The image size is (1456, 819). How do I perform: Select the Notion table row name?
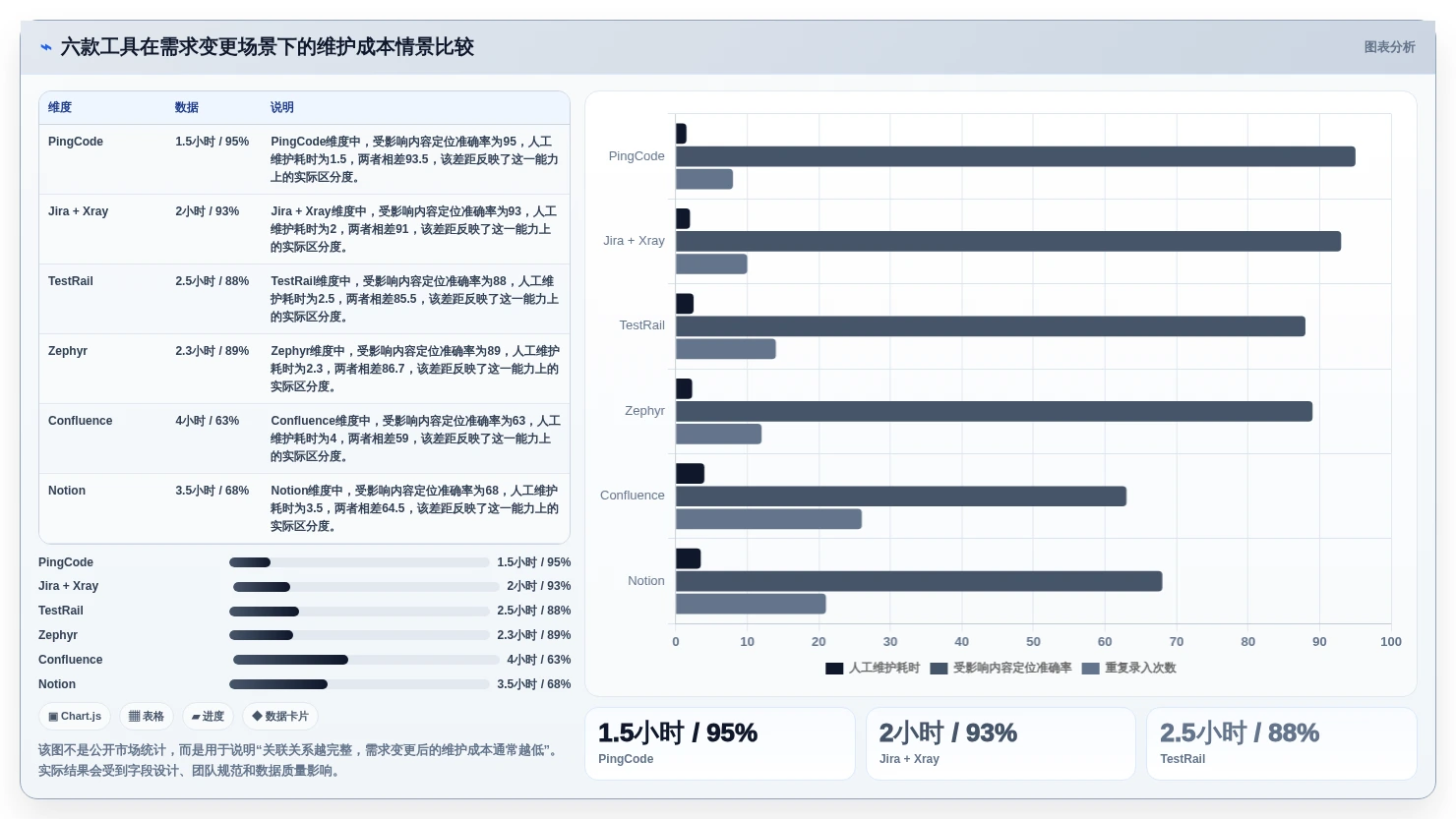67,491
